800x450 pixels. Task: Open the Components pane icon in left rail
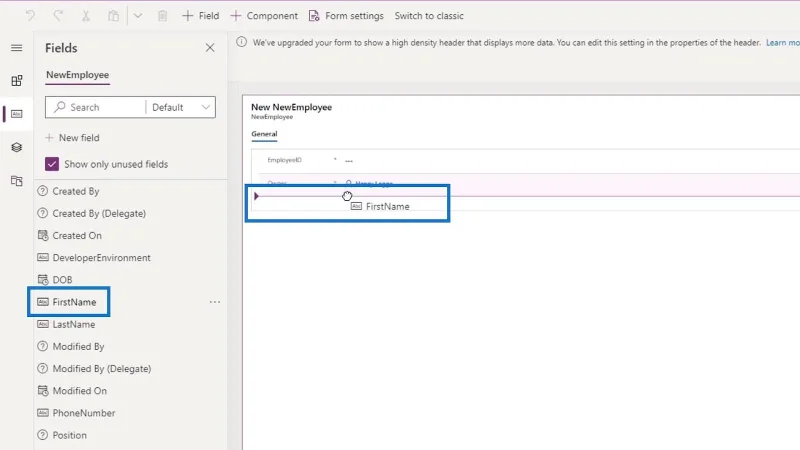point(16,81)
